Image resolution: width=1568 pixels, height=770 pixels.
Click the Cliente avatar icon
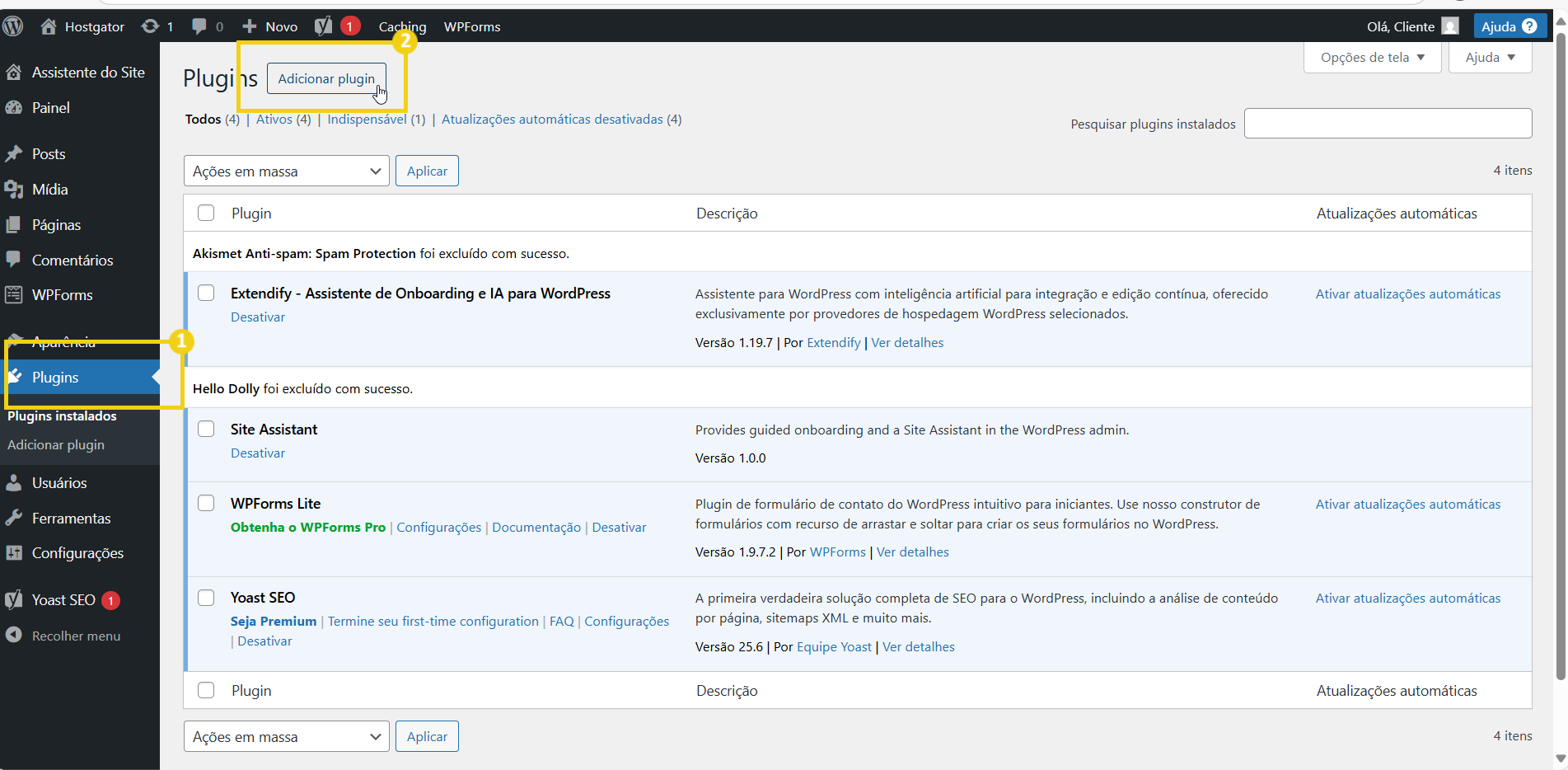pos(1450,26)
